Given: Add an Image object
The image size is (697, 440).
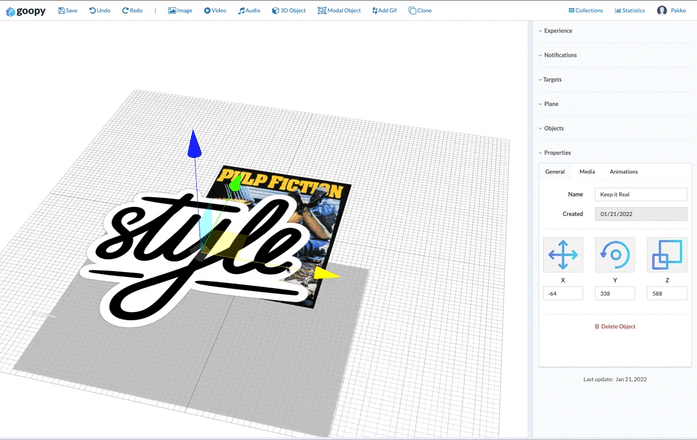Looking at the screenshot, I should (x=180, y=10).
